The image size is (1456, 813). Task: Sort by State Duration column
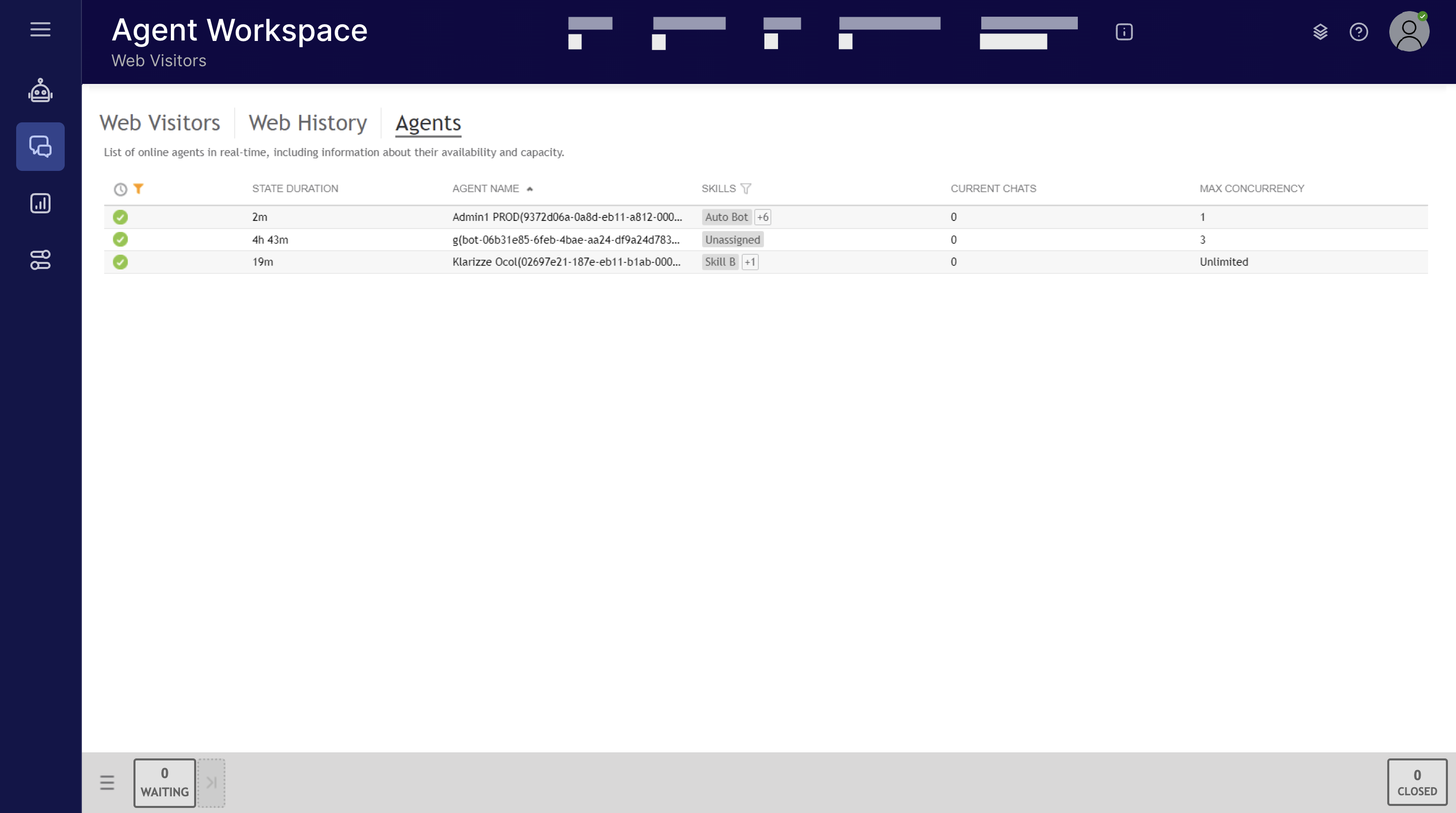click(295, 188)
